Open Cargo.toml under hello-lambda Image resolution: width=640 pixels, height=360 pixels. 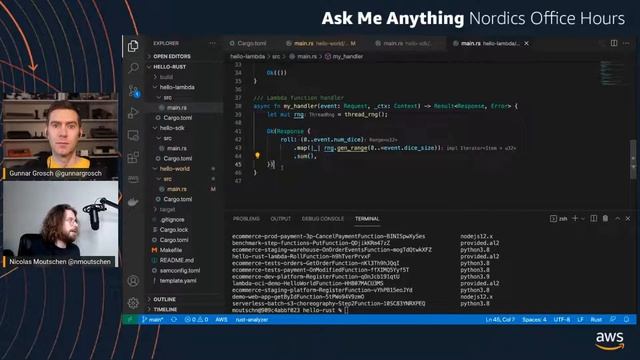point(178,118)
